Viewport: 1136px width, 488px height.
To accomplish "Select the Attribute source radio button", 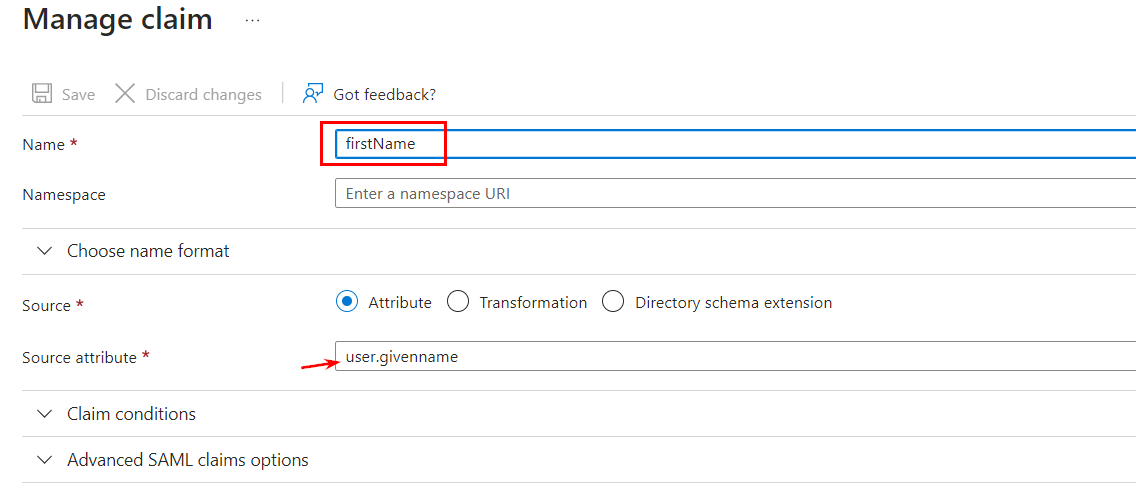I will (347, 302).
